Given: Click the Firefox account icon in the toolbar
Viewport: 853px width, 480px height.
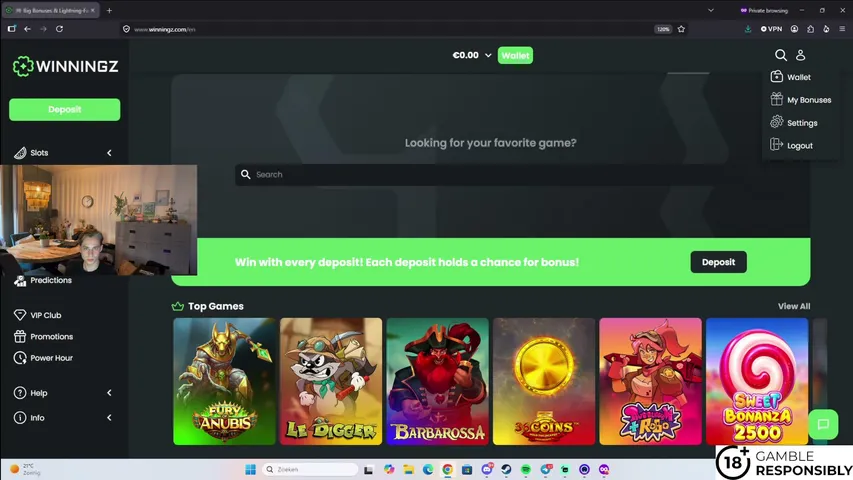Looking at the screenshot, I should [794, 29].
